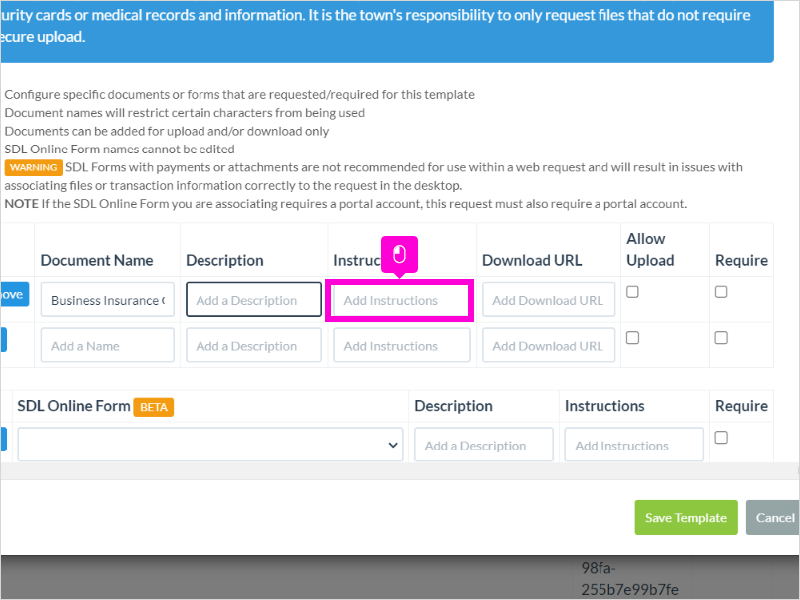Click SDL form Add a Description field
The width and height of the screenshot is (800, 600).
(x=484, y=444)
